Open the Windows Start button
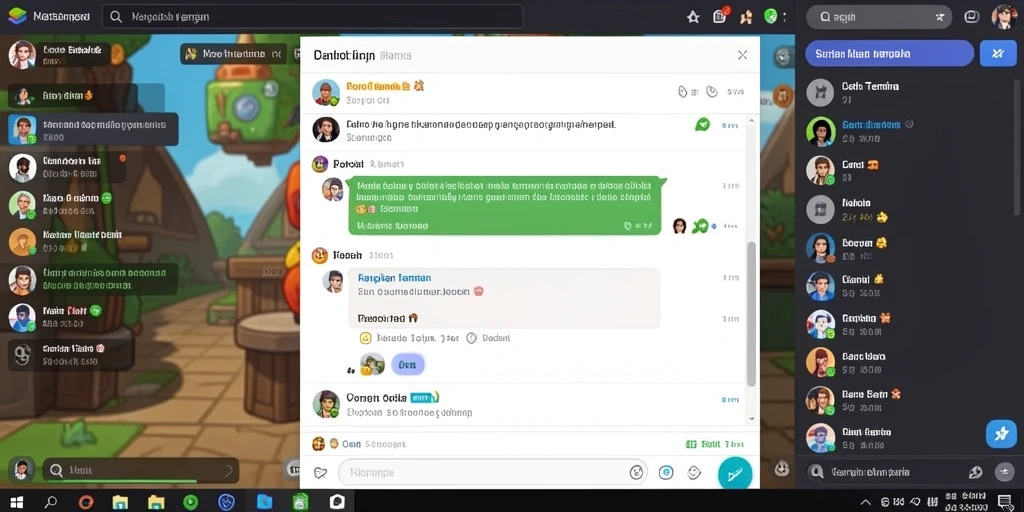 coord(17,502)
